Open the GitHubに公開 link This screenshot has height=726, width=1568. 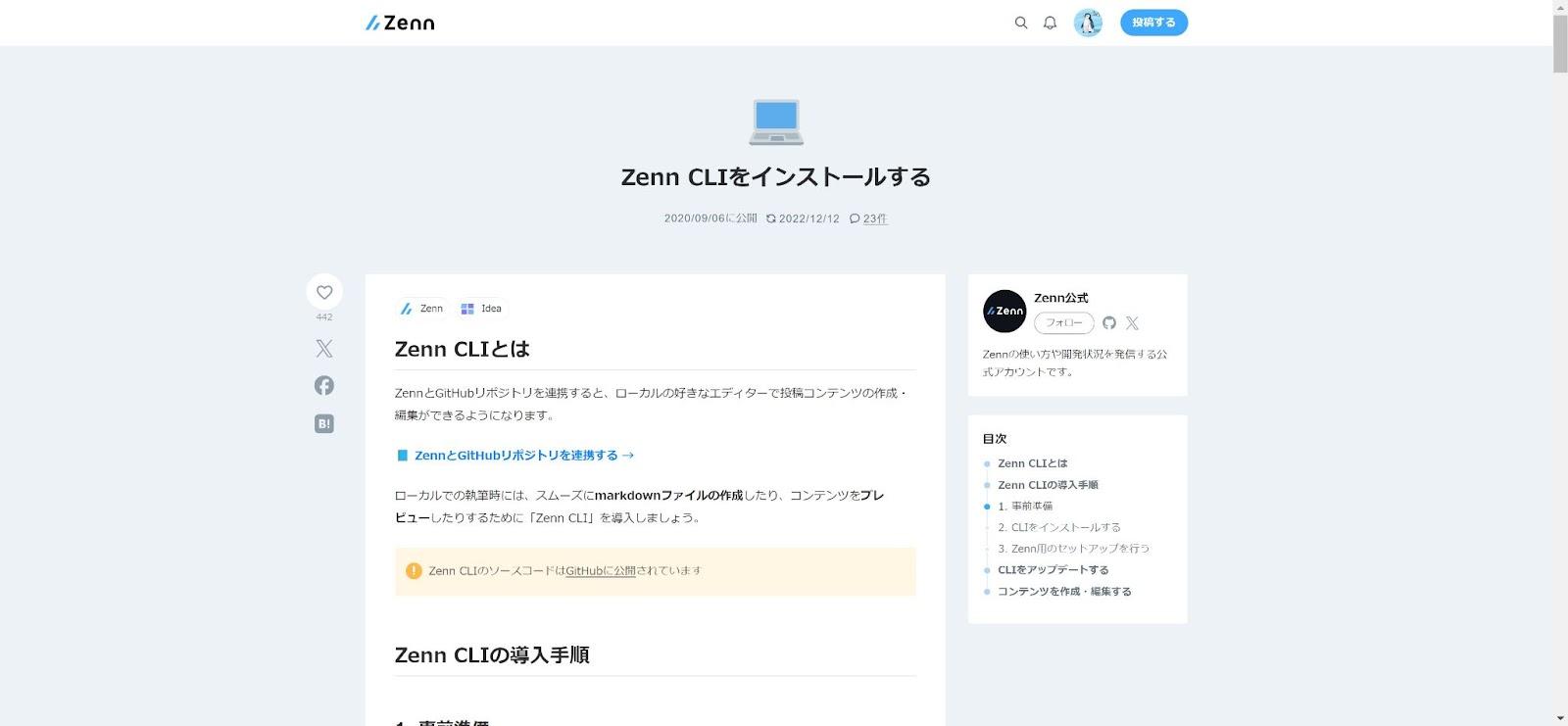pyautogui.click(x=601, y=570)
